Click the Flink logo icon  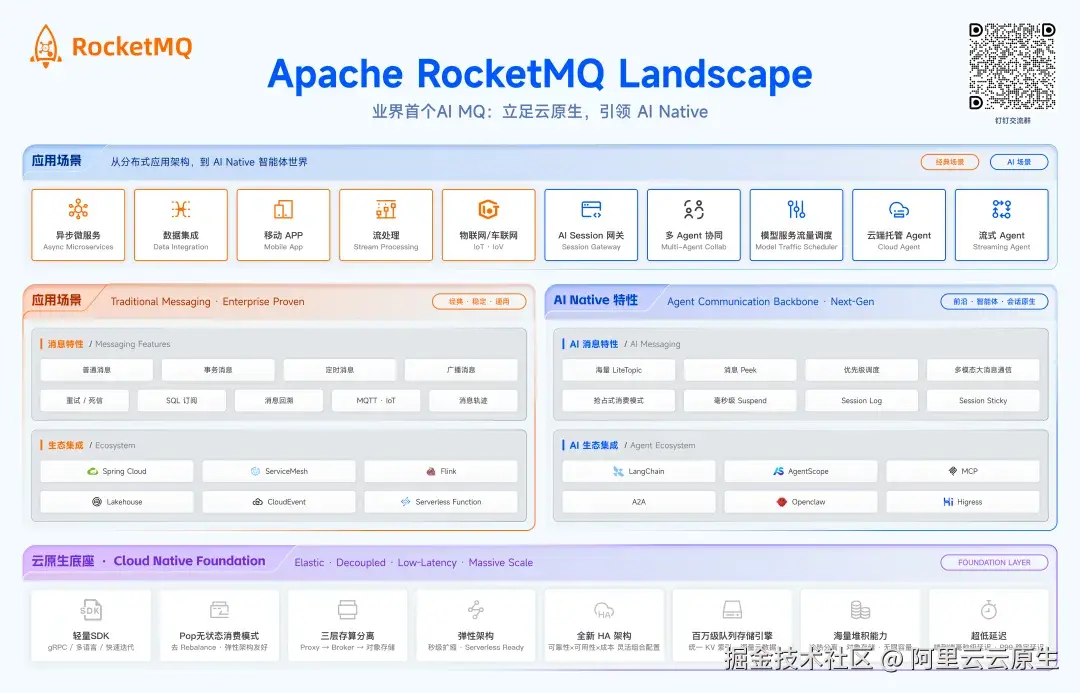tap(431, 471)
